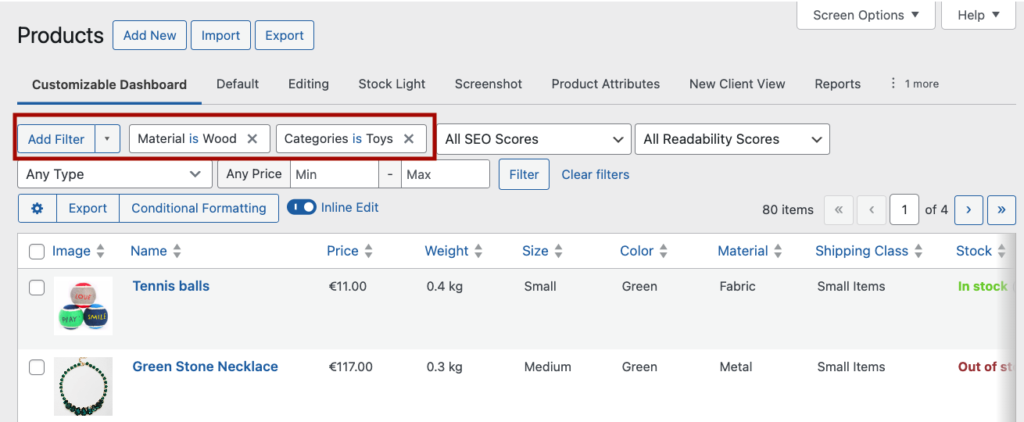Open the Green Stone Necklace thumbnail
Viewport: 1024px width, 422px height.
pos(83,386)
